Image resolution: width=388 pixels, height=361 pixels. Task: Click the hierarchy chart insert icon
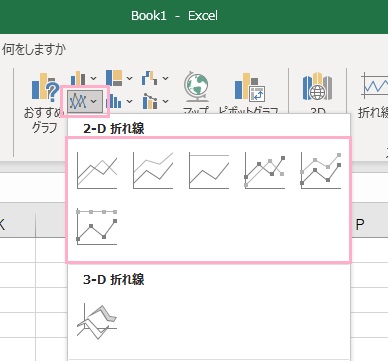[114, 78]
